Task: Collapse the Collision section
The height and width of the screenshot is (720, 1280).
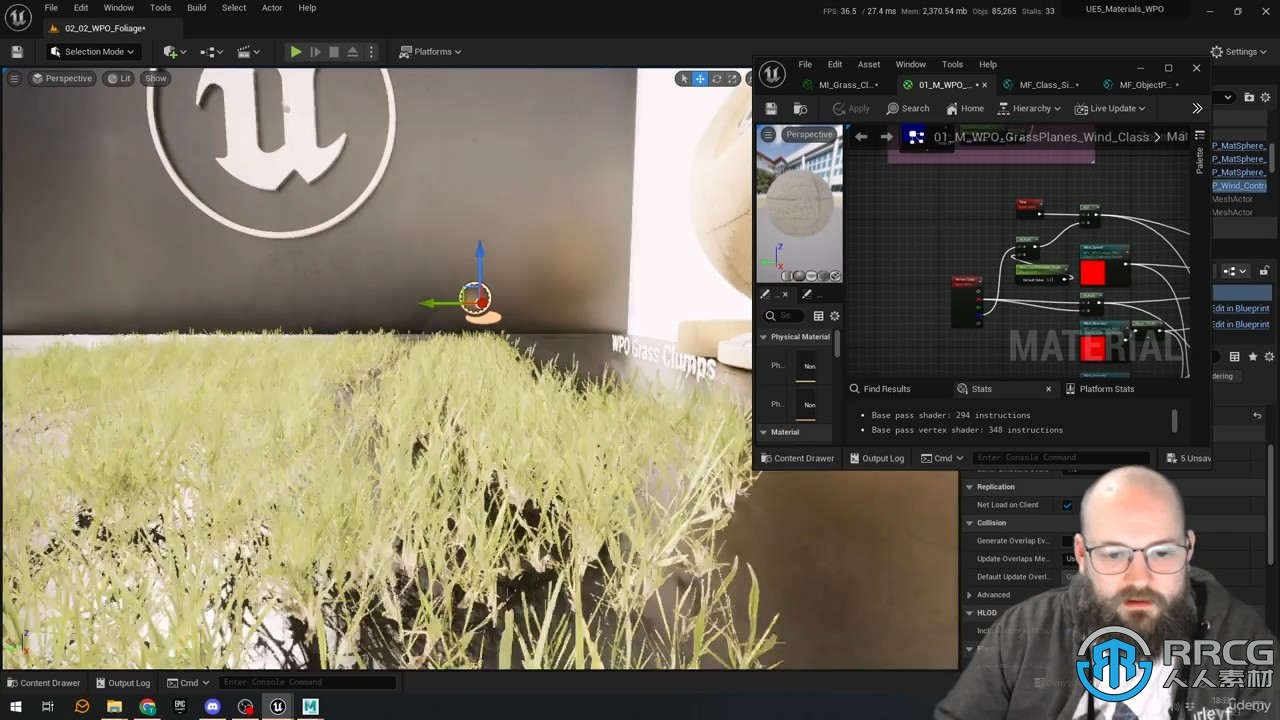Action: tap(969, 523)
